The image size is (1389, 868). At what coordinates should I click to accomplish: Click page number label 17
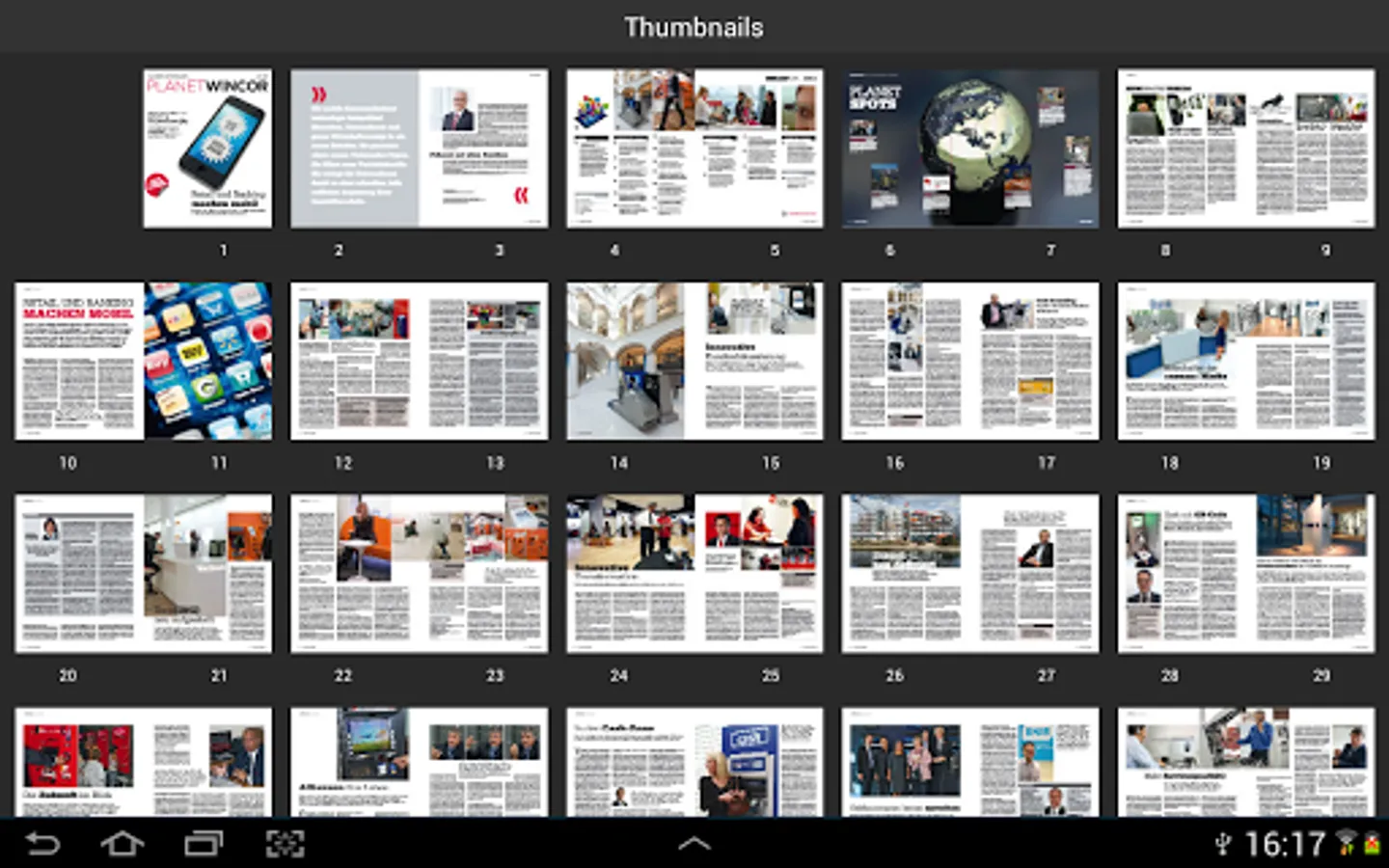[x=1047, y=463]
